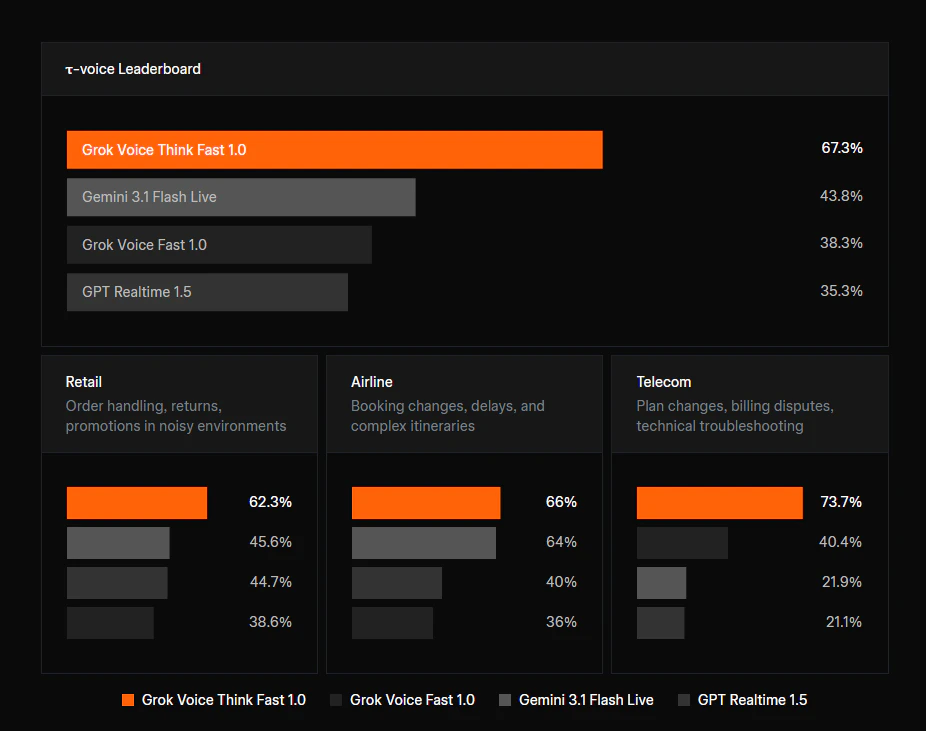Click the legend square for Grok Voice Fast 1.0
Image resolution: width=926 pixels, height=731 pixels.
coord(336,700)
